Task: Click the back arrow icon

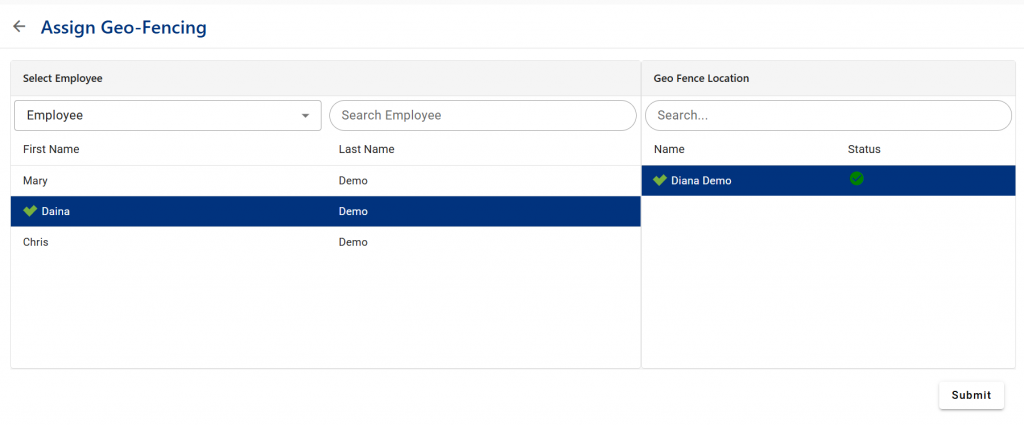Action: click(19, 27)
